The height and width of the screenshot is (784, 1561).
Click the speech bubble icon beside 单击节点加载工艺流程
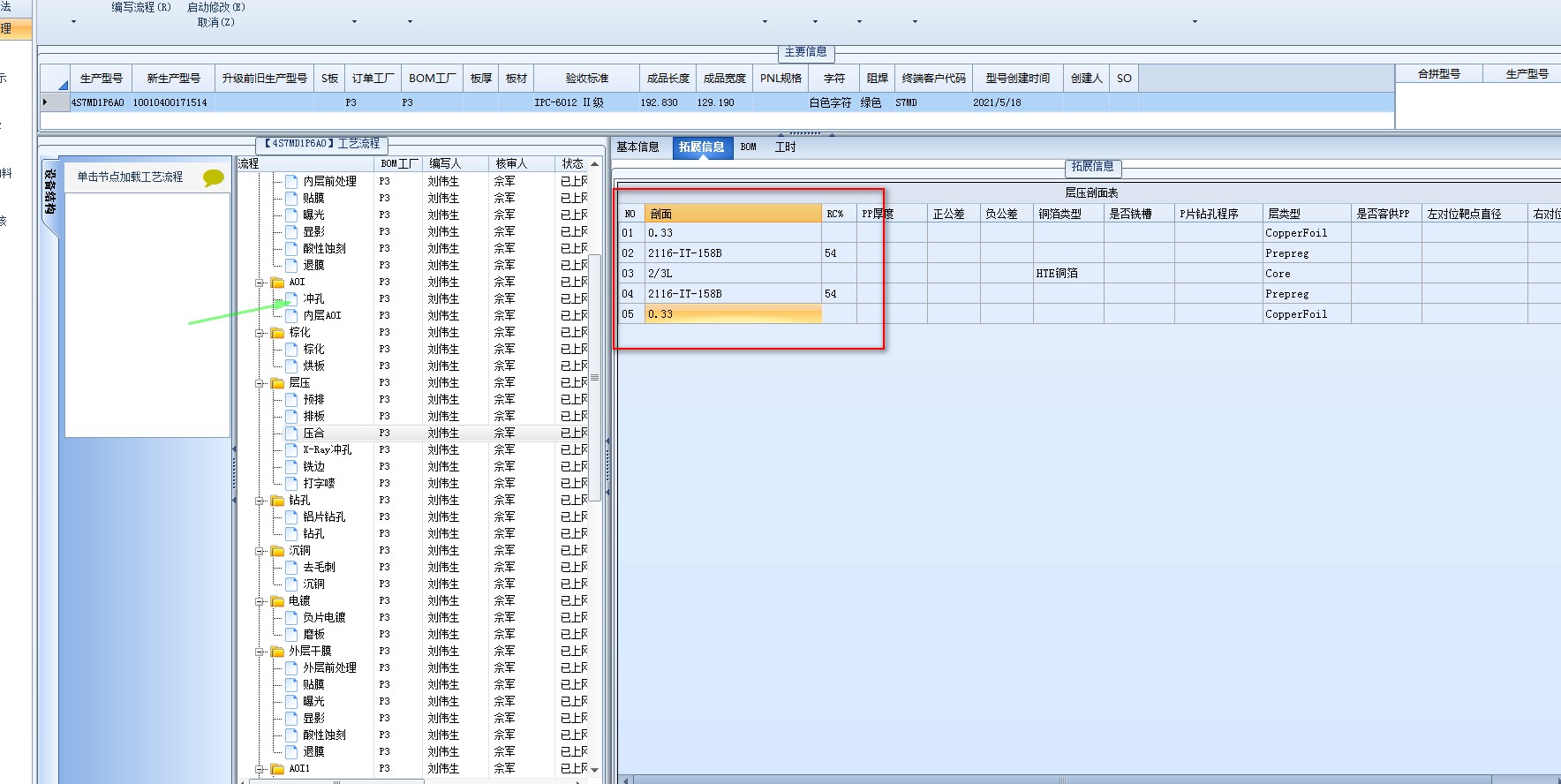[213, 177]
